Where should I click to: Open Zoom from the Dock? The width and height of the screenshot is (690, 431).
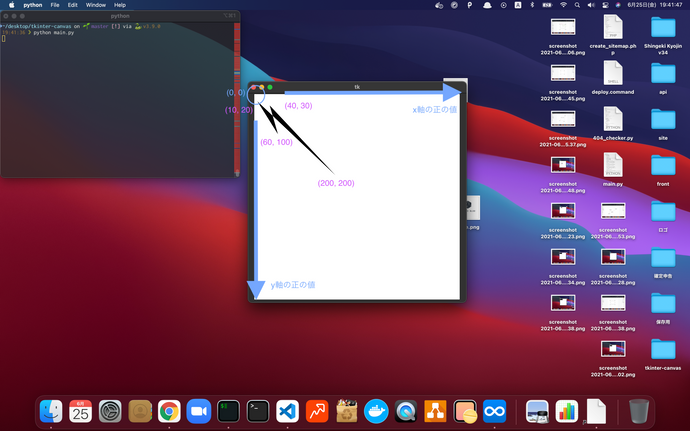tap(199, 411)
